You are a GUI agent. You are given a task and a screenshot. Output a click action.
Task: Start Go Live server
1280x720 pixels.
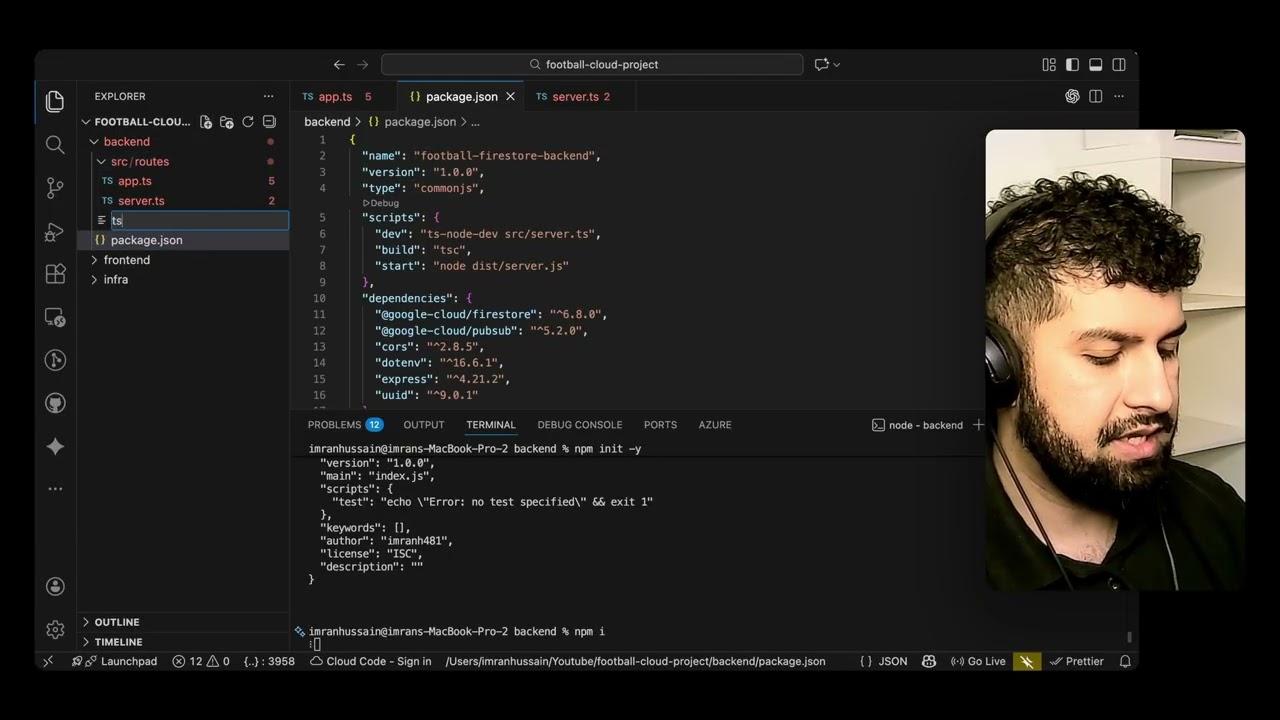pos(978,661)
